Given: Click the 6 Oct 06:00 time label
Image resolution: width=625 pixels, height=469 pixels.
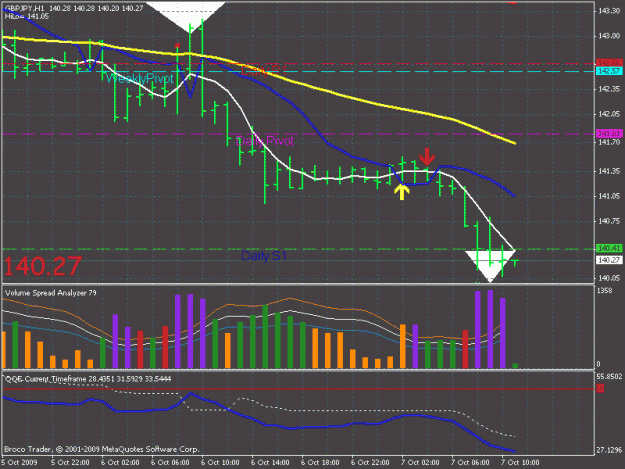Looking at the screenshot, I should pyautogui.click(x=170, y=463).
